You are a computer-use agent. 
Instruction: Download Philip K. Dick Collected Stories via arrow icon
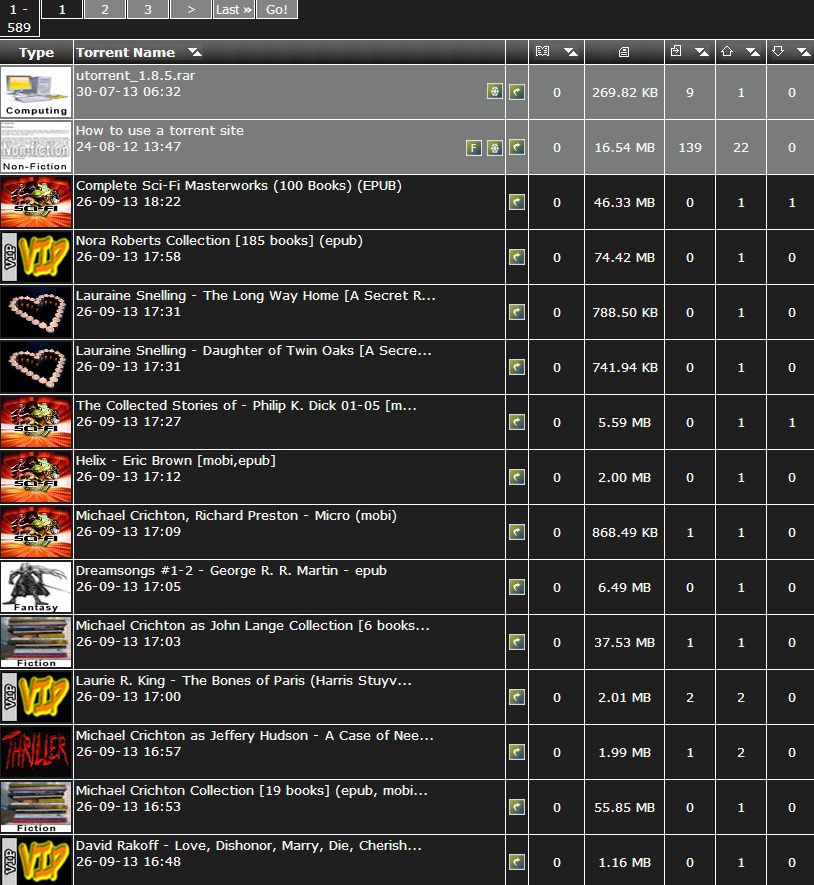point(517,422)
